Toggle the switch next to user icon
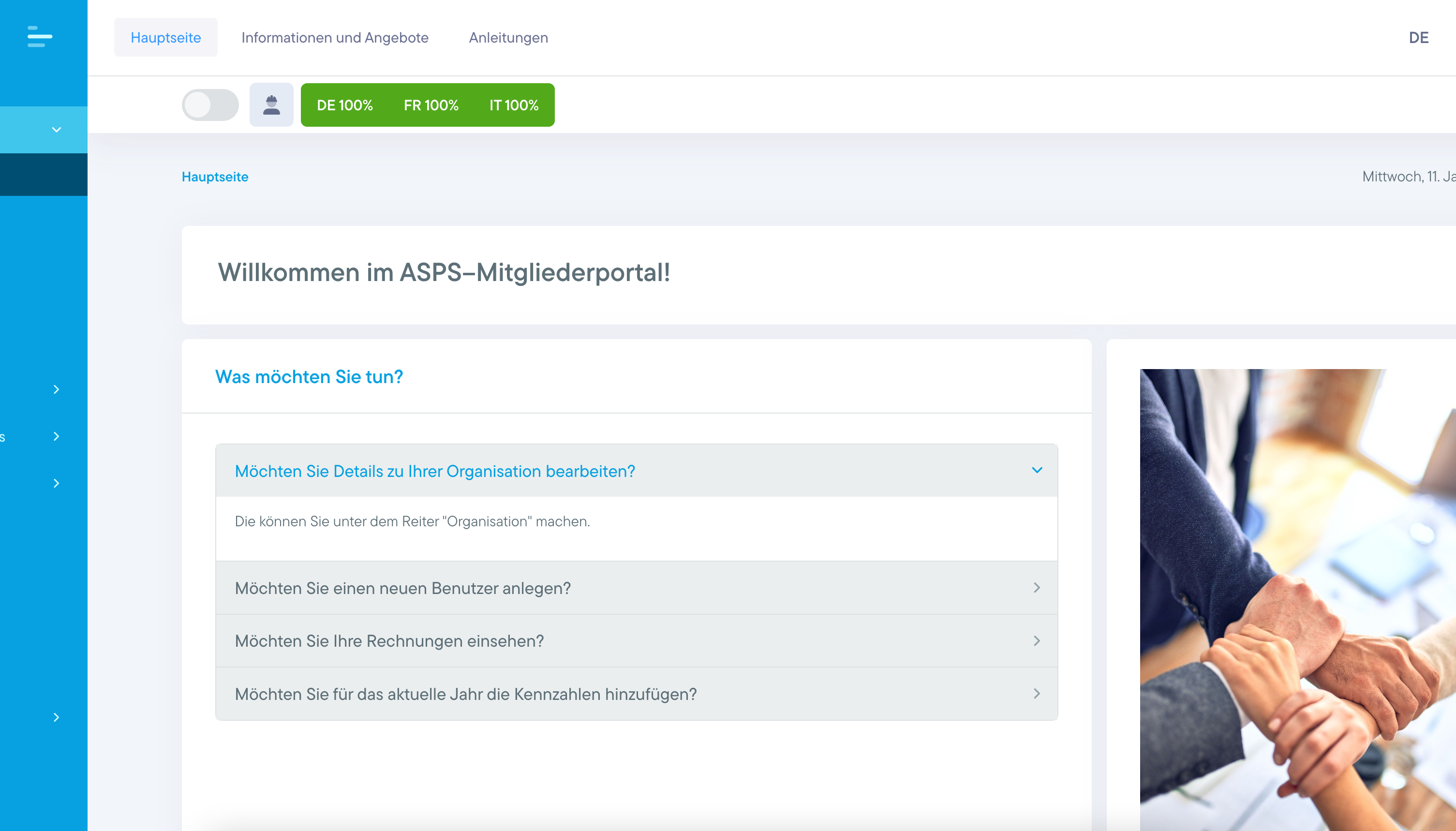This screenshot has height=831, width=1456. coord(210,105)
